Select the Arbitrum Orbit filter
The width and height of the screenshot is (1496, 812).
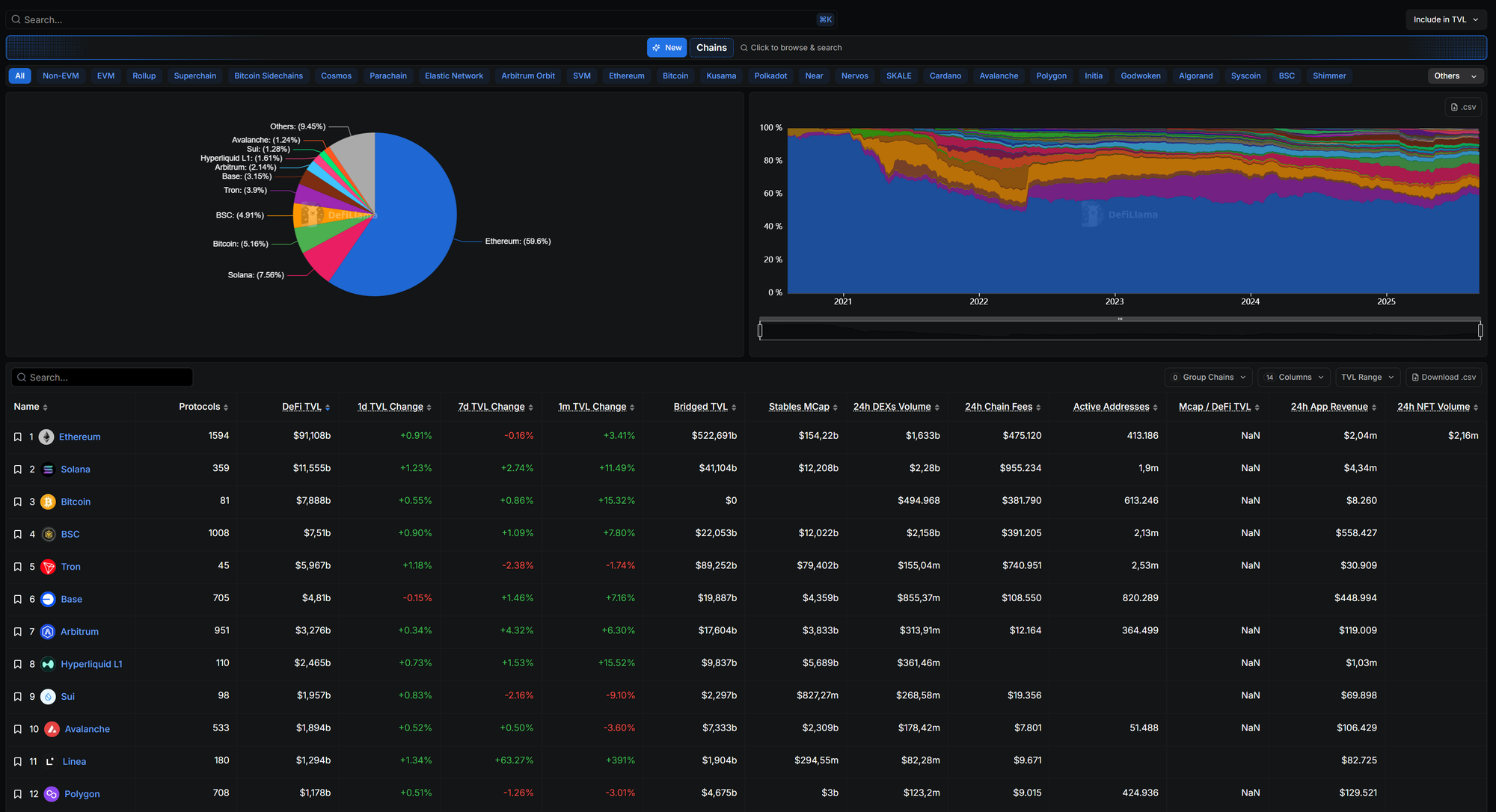pos(528,76)
